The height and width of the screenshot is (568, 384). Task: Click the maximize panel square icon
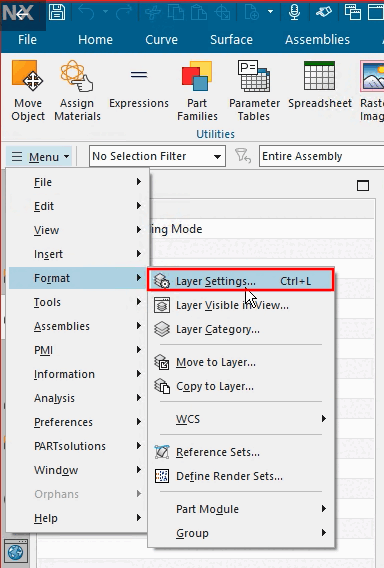(363, 185)
